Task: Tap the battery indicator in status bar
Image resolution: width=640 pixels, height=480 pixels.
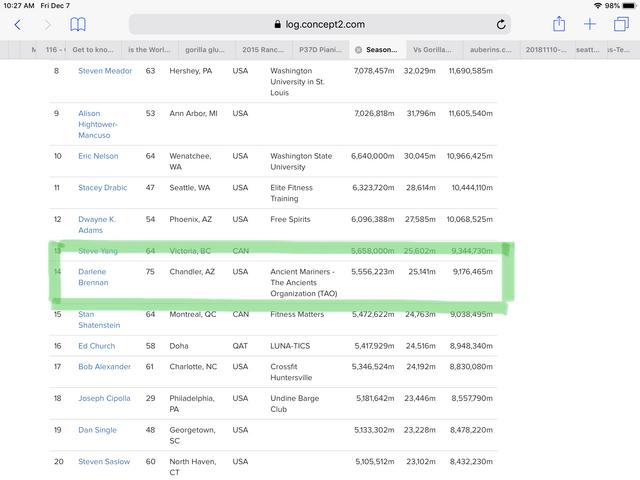Action: click(x=629, y=6)
